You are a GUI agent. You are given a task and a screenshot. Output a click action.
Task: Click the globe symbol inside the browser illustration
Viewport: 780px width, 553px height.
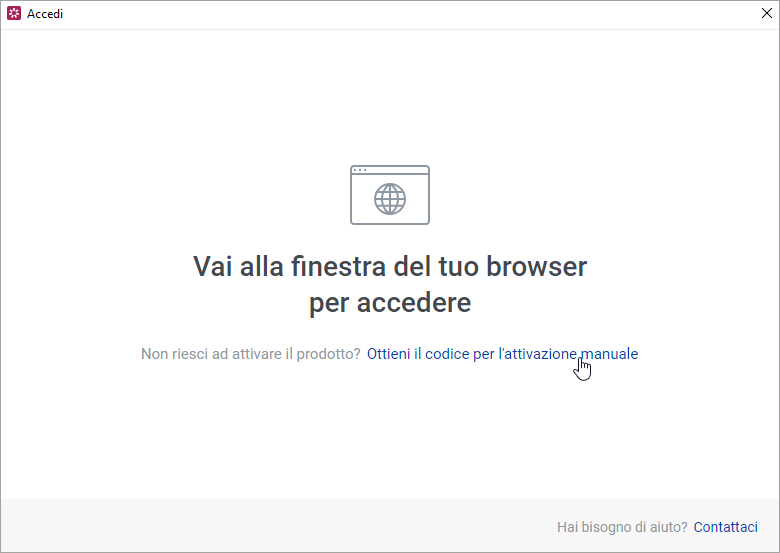(x=390, y=199)
